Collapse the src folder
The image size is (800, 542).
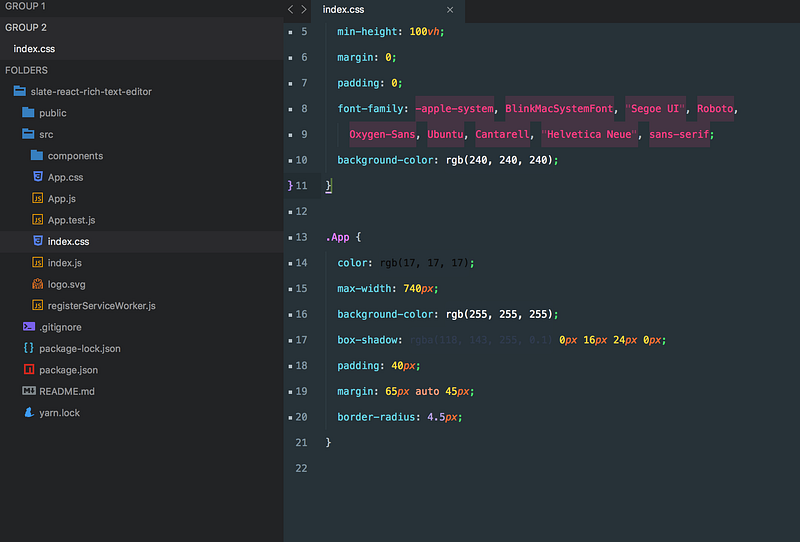[28, 134]
